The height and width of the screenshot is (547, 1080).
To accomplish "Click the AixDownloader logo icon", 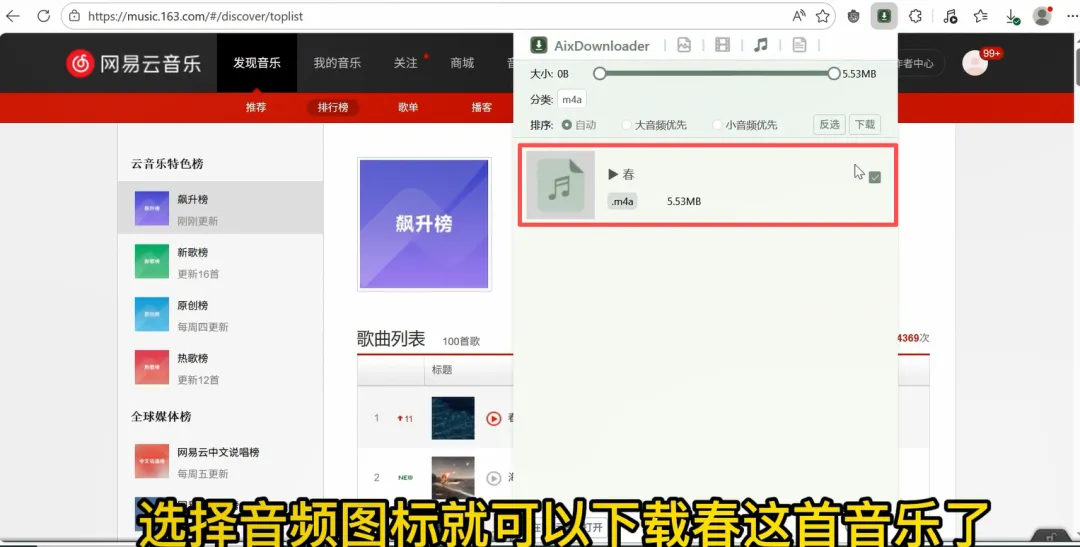I will pos(538,45).
